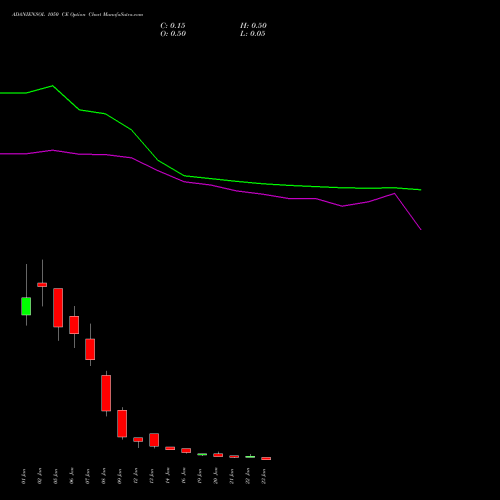
Task: Select the open value O: 0.50
Action: 173,34
